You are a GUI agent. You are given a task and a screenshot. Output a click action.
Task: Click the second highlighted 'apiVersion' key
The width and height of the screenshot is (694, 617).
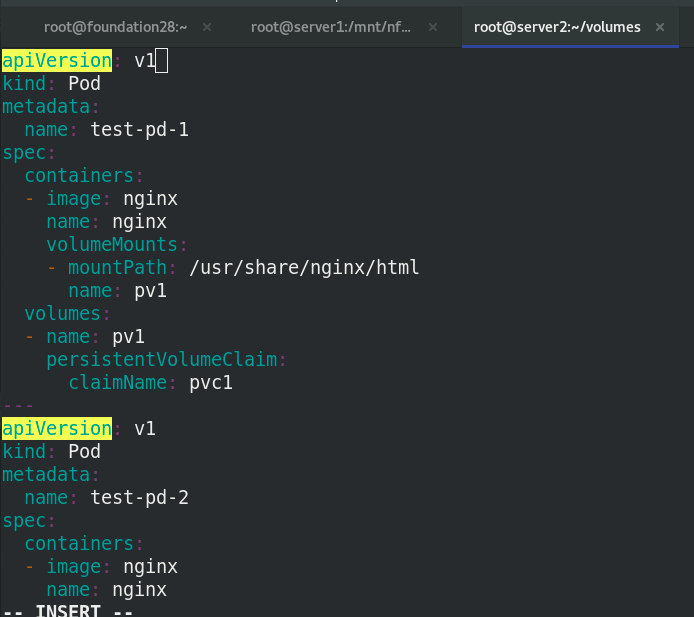[x=57, y=428]
